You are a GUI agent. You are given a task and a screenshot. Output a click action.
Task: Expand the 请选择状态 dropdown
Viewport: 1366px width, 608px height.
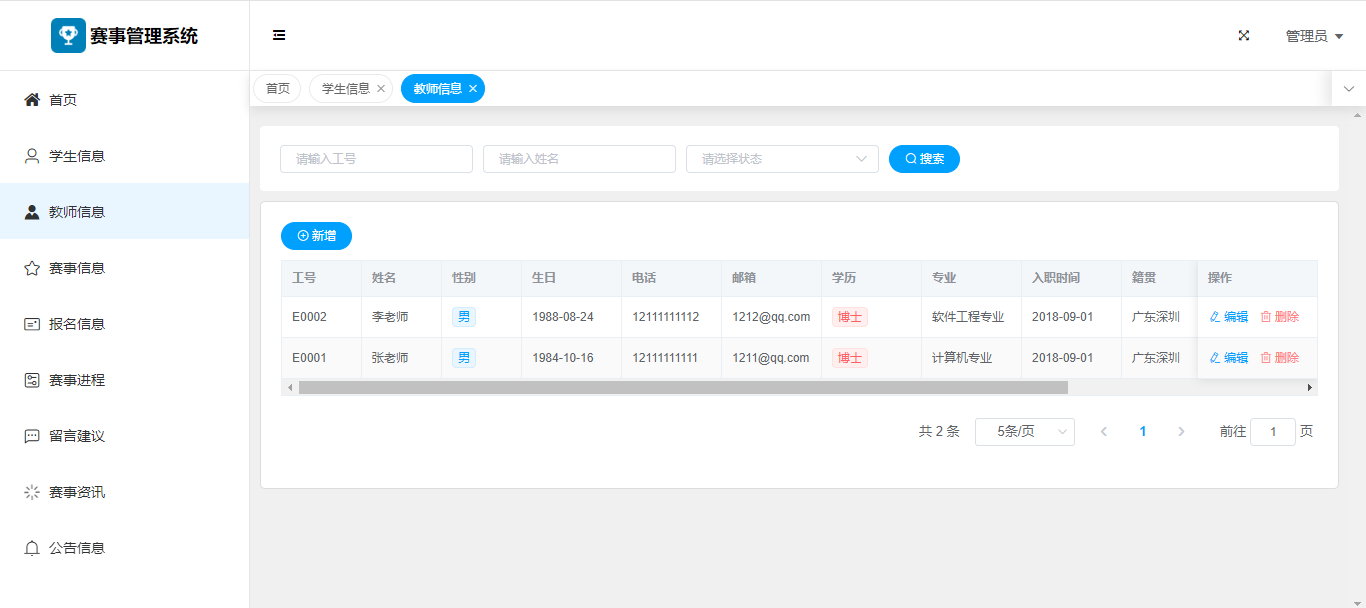coord(781,159)
